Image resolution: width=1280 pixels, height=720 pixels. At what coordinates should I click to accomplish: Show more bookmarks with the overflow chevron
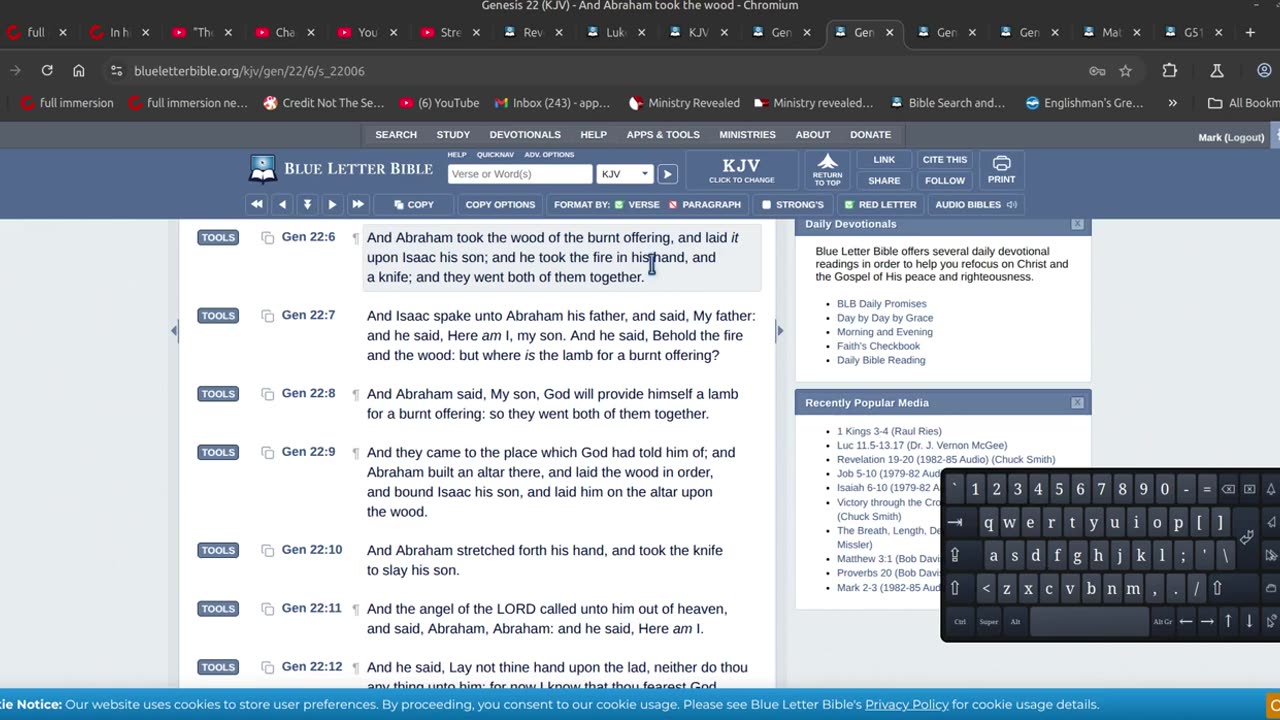[x=1172, y=103]
